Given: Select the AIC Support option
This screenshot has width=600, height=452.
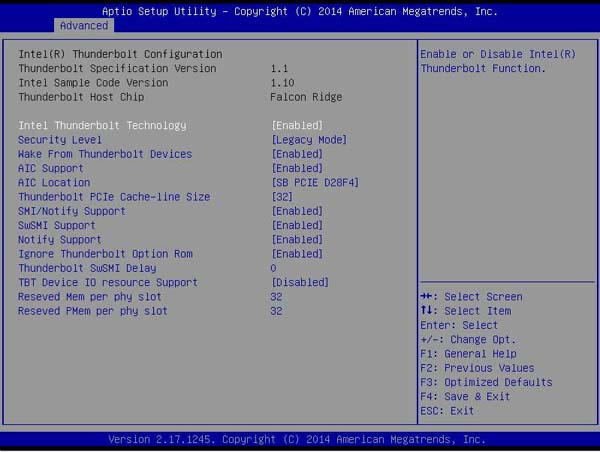Looking at the screenshot, I should click(51, 168).
